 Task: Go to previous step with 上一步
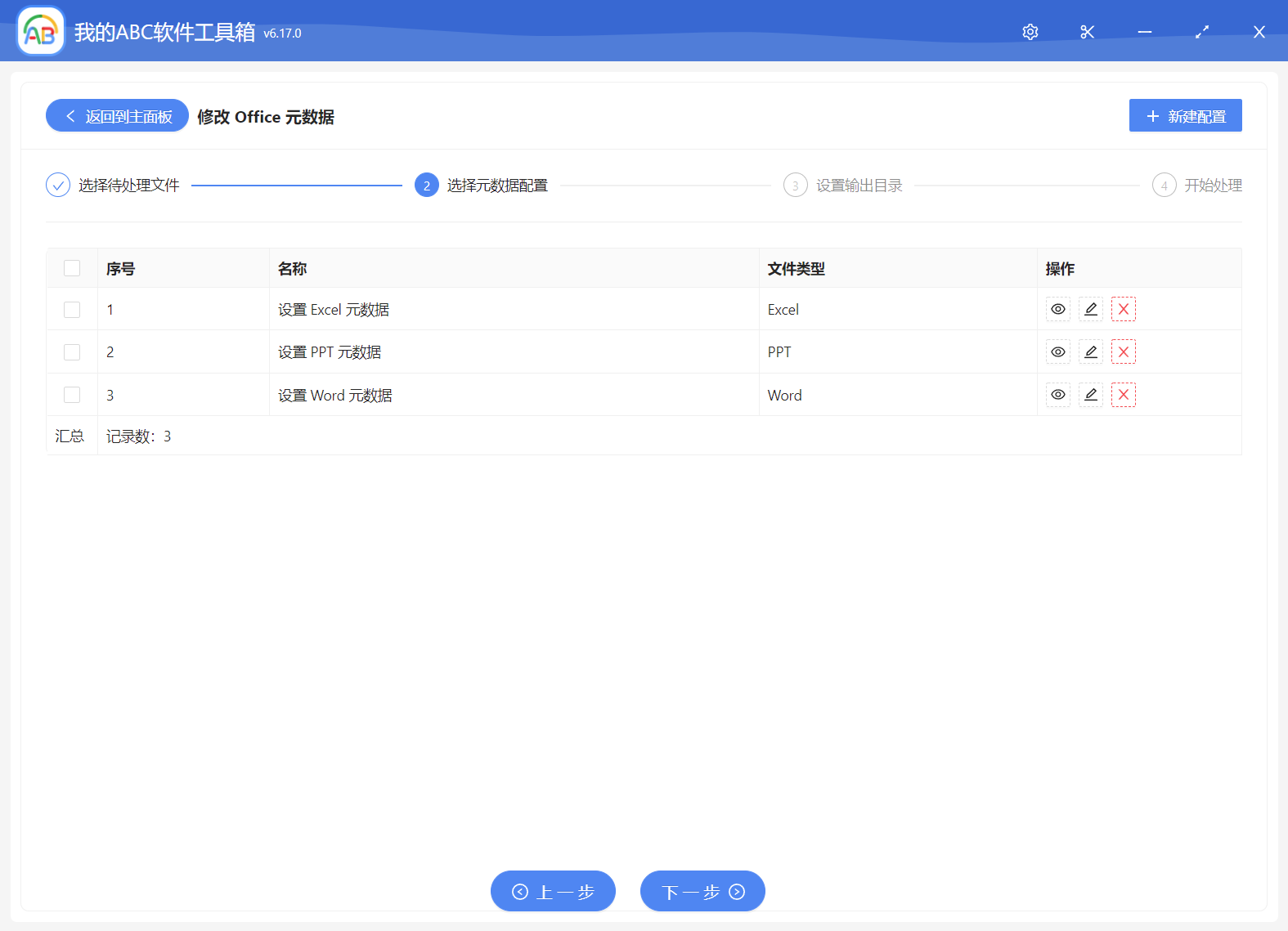point(553,891)
